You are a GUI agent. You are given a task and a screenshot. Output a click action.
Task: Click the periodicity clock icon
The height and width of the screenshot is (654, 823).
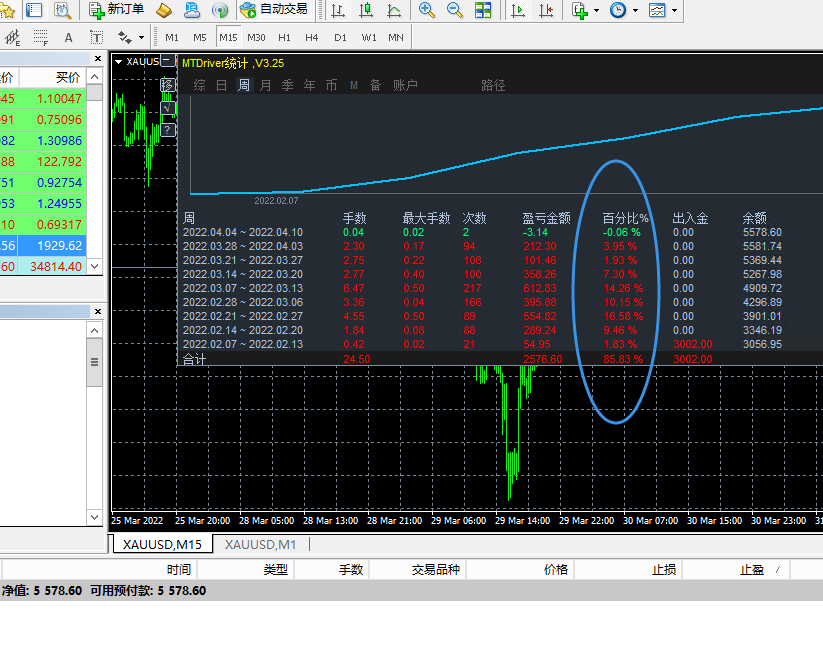coord(618,10)
